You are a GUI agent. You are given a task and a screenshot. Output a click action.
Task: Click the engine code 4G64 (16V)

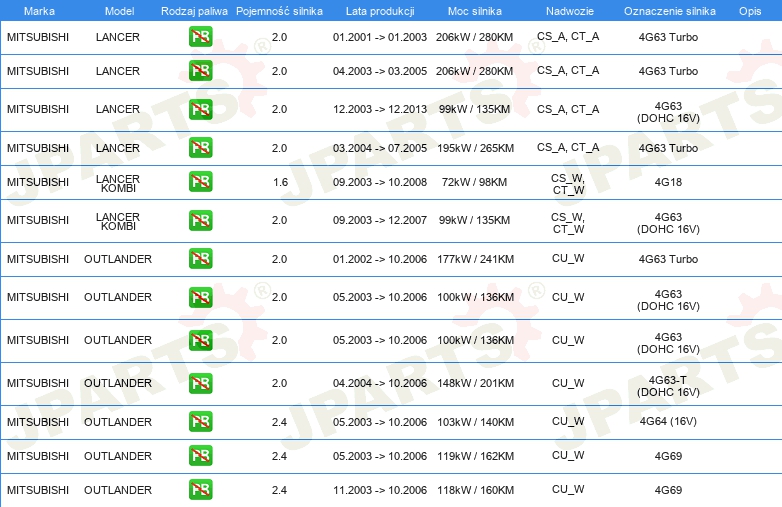pos(668,421)
